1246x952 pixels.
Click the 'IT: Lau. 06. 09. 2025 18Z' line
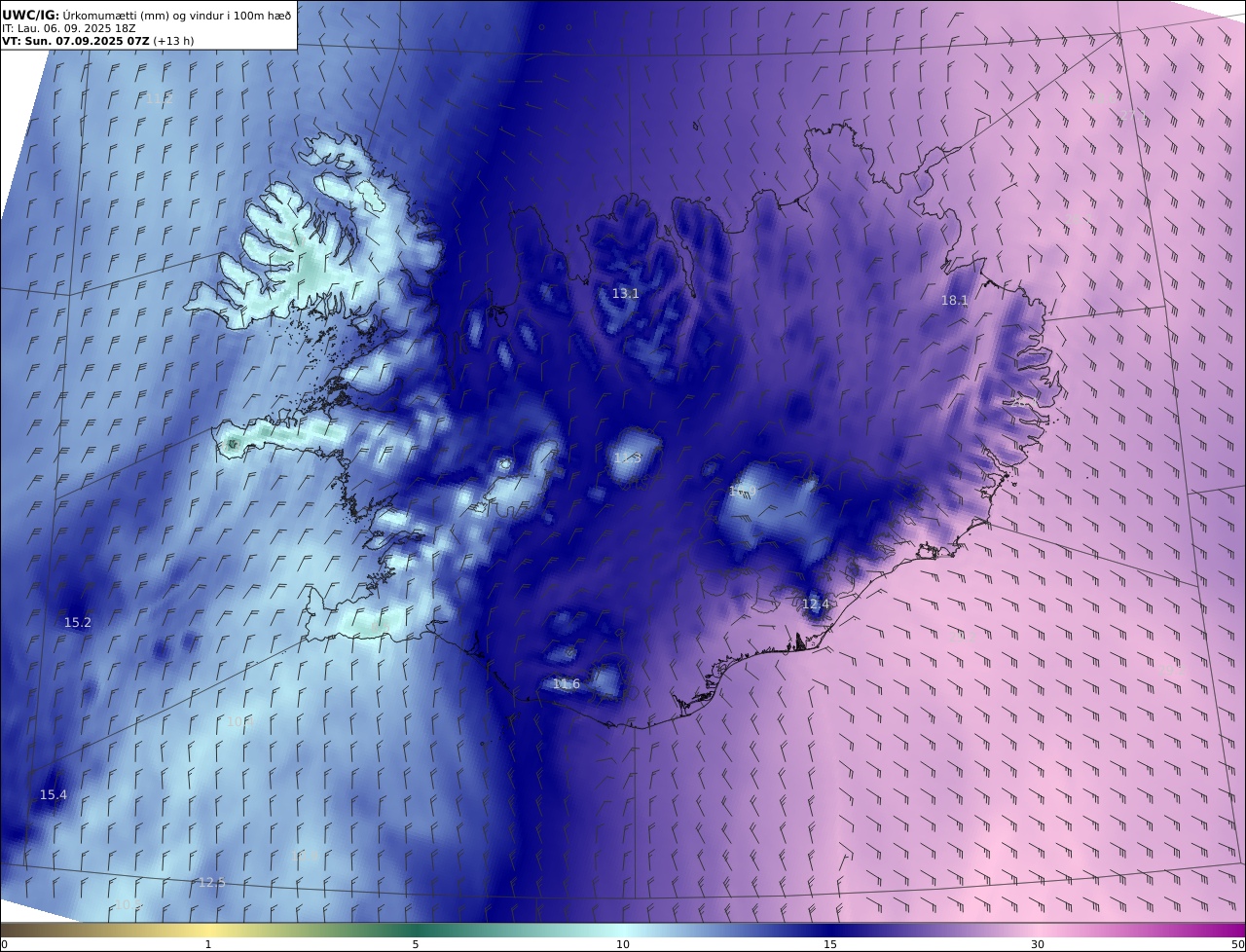tap(68, 29)
